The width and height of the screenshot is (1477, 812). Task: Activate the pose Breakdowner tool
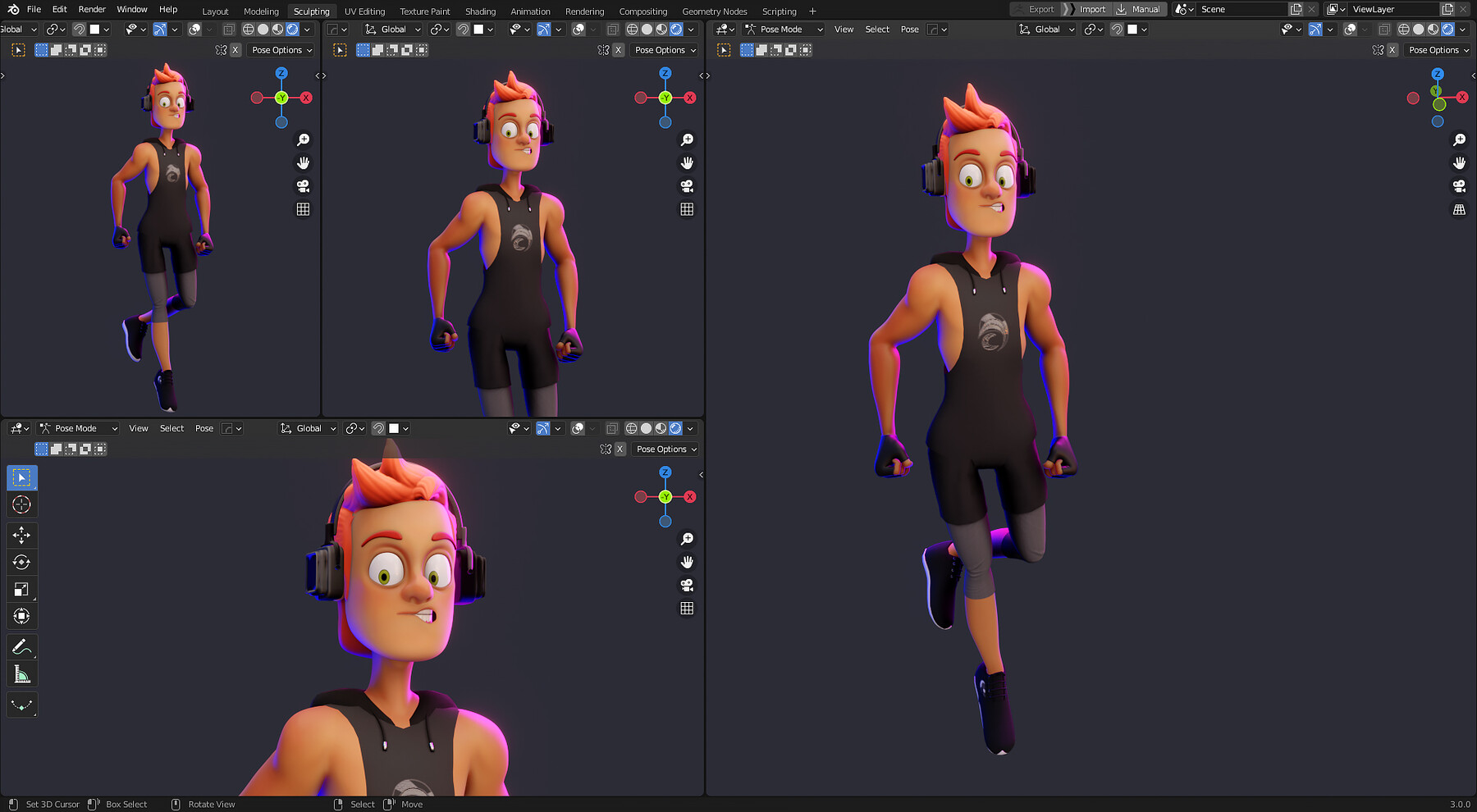21,705
